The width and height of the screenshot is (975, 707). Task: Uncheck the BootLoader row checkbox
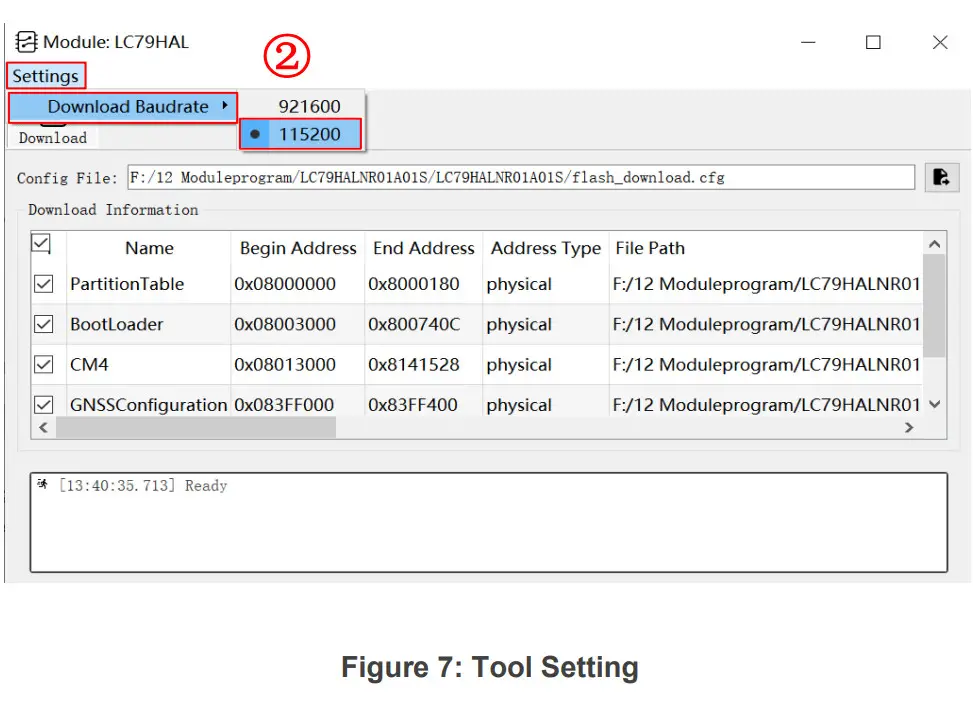(x=44, y=324)
